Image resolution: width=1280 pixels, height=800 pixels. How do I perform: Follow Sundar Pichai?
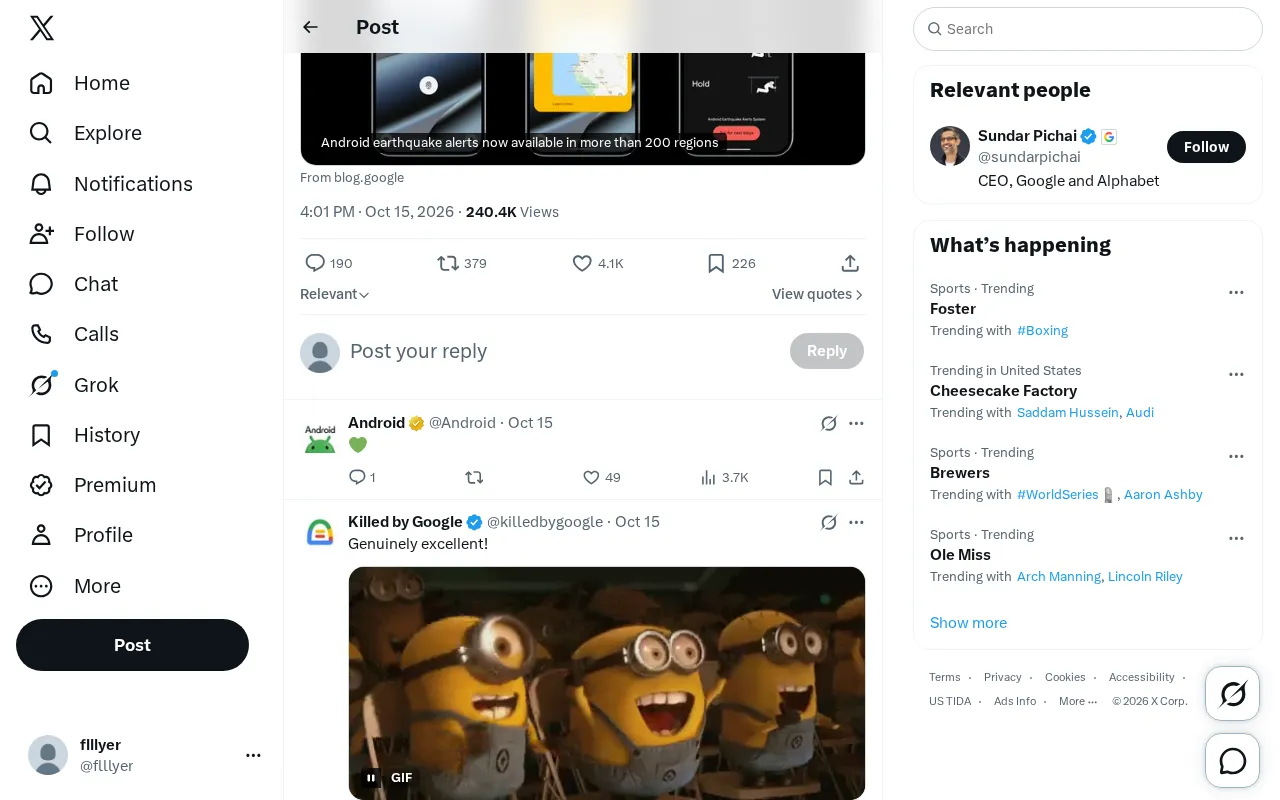pyautogui.click(x=1206, y=147)
